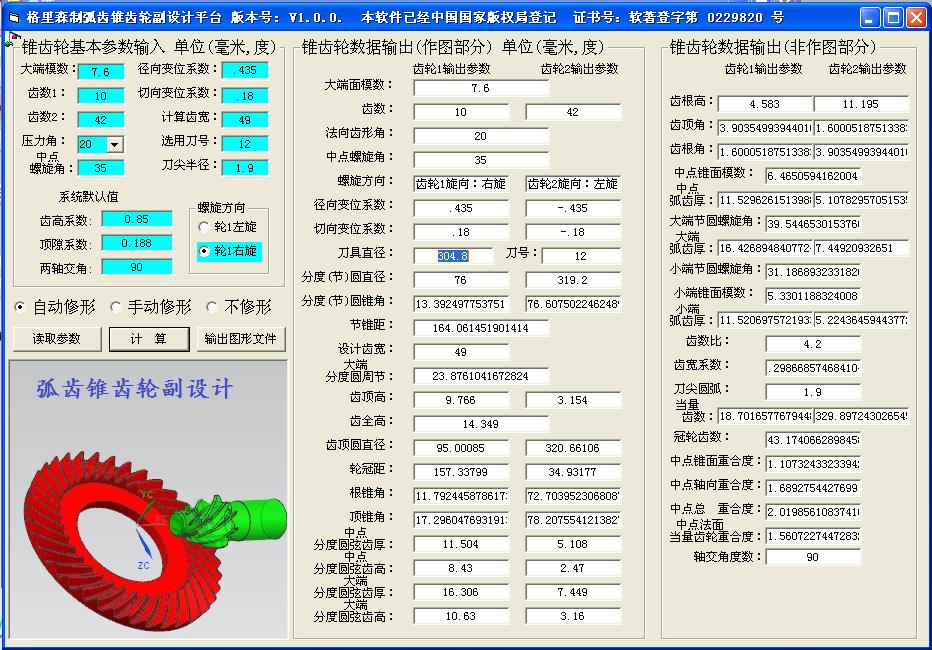Viewport: 932px width, 650px height.
Task: Click the 大端模数 input field
Action: point(100,71)
